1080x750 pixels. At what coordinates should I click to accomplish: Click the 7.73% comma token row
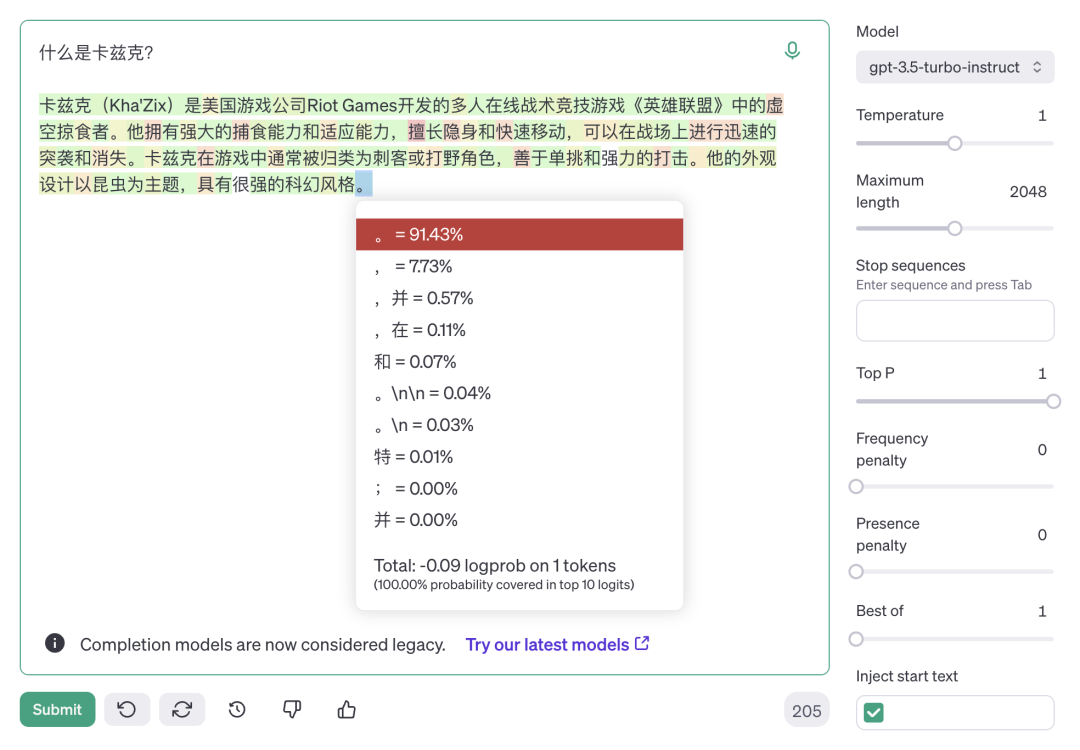(519, 267)
